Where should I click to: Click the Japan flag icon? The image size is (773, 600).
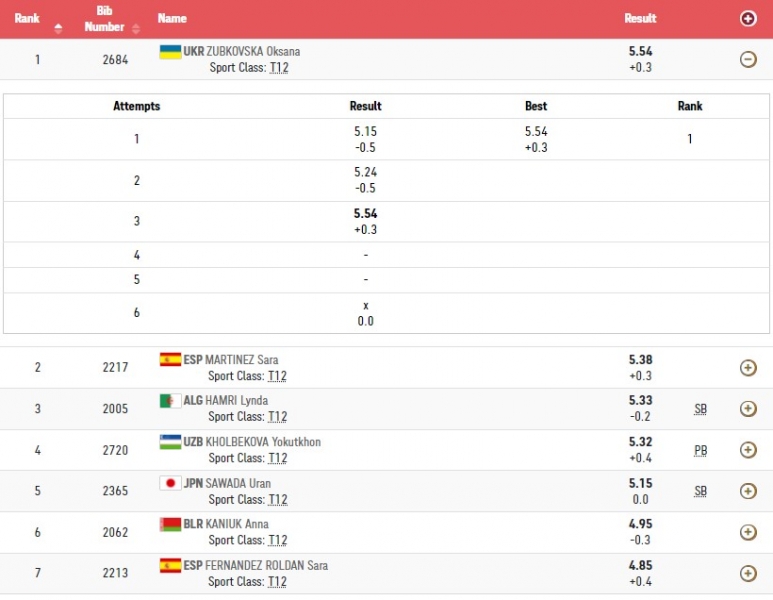coord(170,483)
